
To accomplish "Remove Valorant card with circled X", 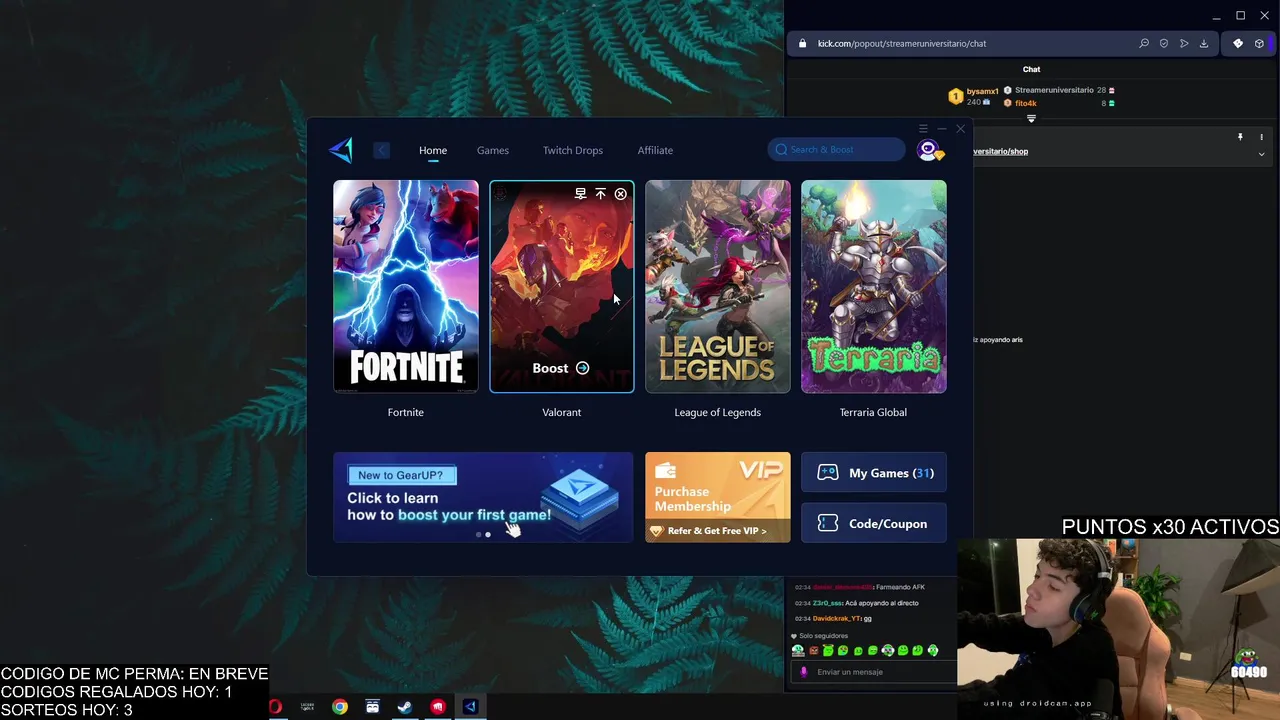I will pyautogui.click(x=620, y=194).
